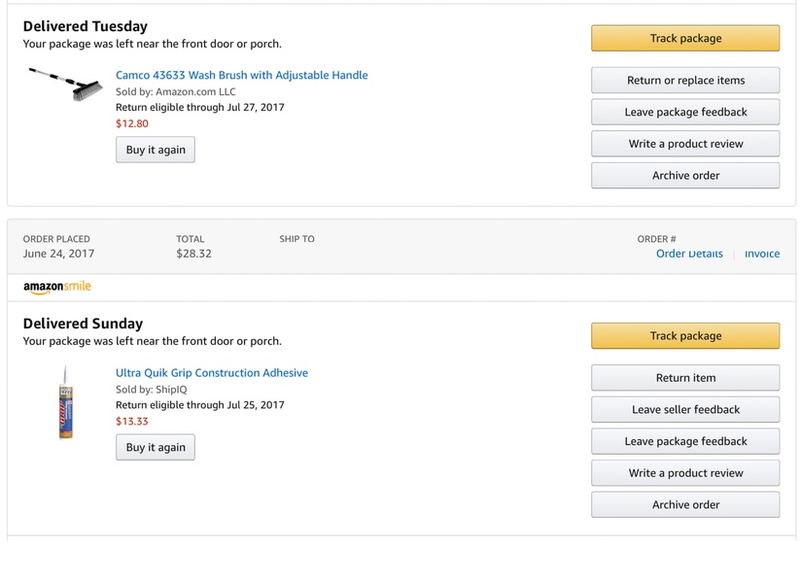
Task: Click Leave seller feedback
Action: tap(685, 410)
